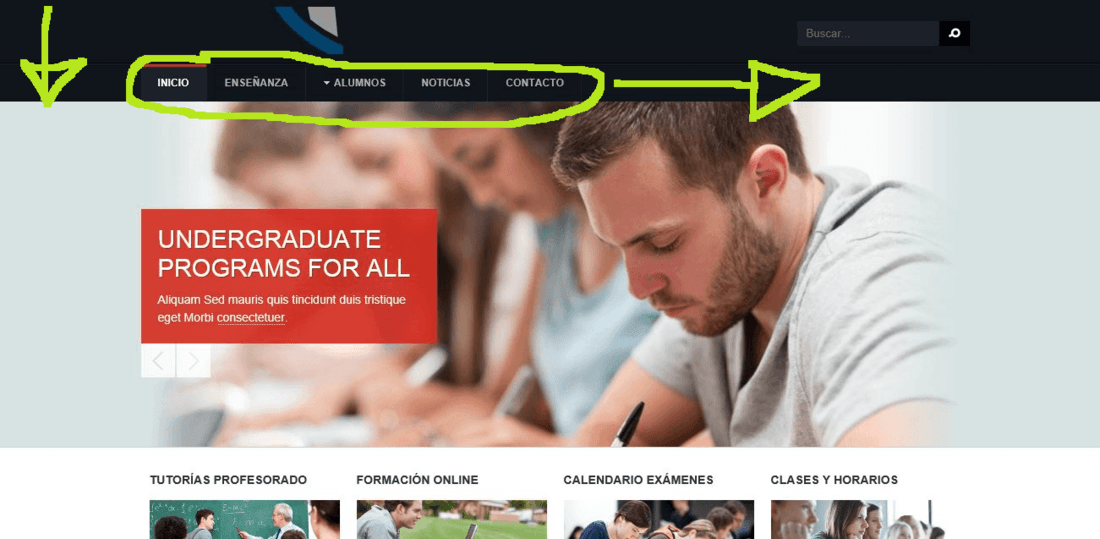Open the Enseñanza menu item
The width and height of the screenshot is (1100, 539).
coord(256,83)
